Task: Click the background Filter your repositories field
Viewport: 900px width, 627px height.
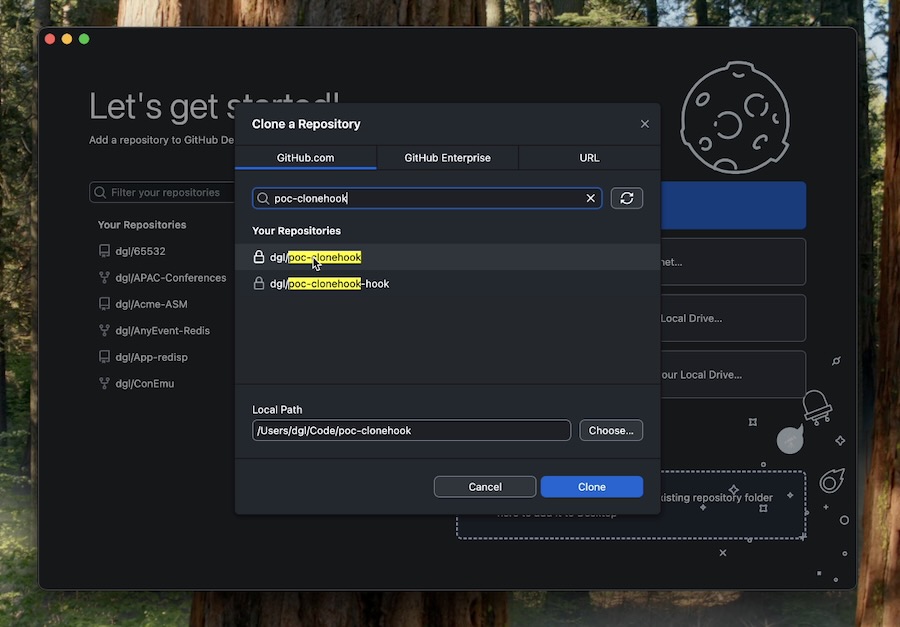Action: click(x=162, y=192)
